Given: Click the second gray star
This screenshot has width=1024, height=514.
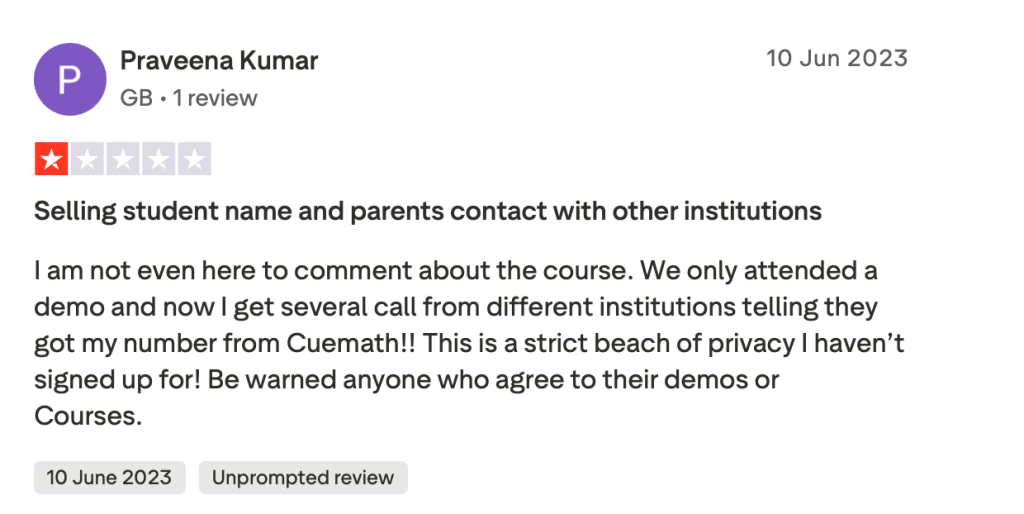Looking at the screenshot, I should pos(87,159).
